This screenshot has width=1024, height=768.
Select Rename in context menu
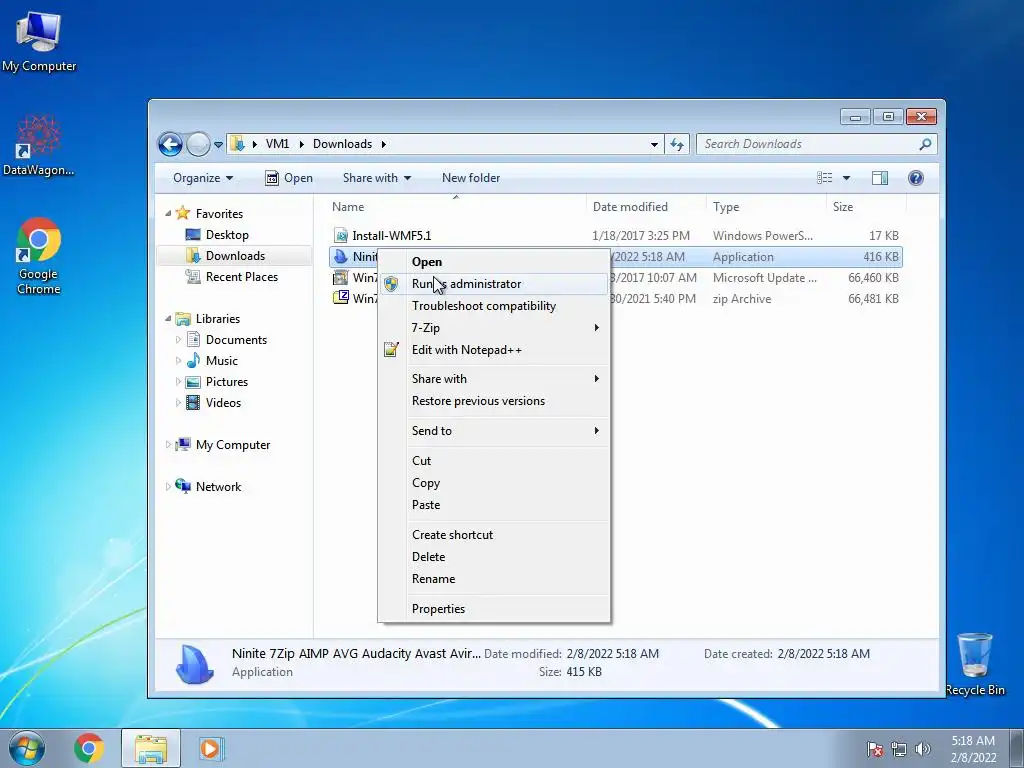pos(494,579)
